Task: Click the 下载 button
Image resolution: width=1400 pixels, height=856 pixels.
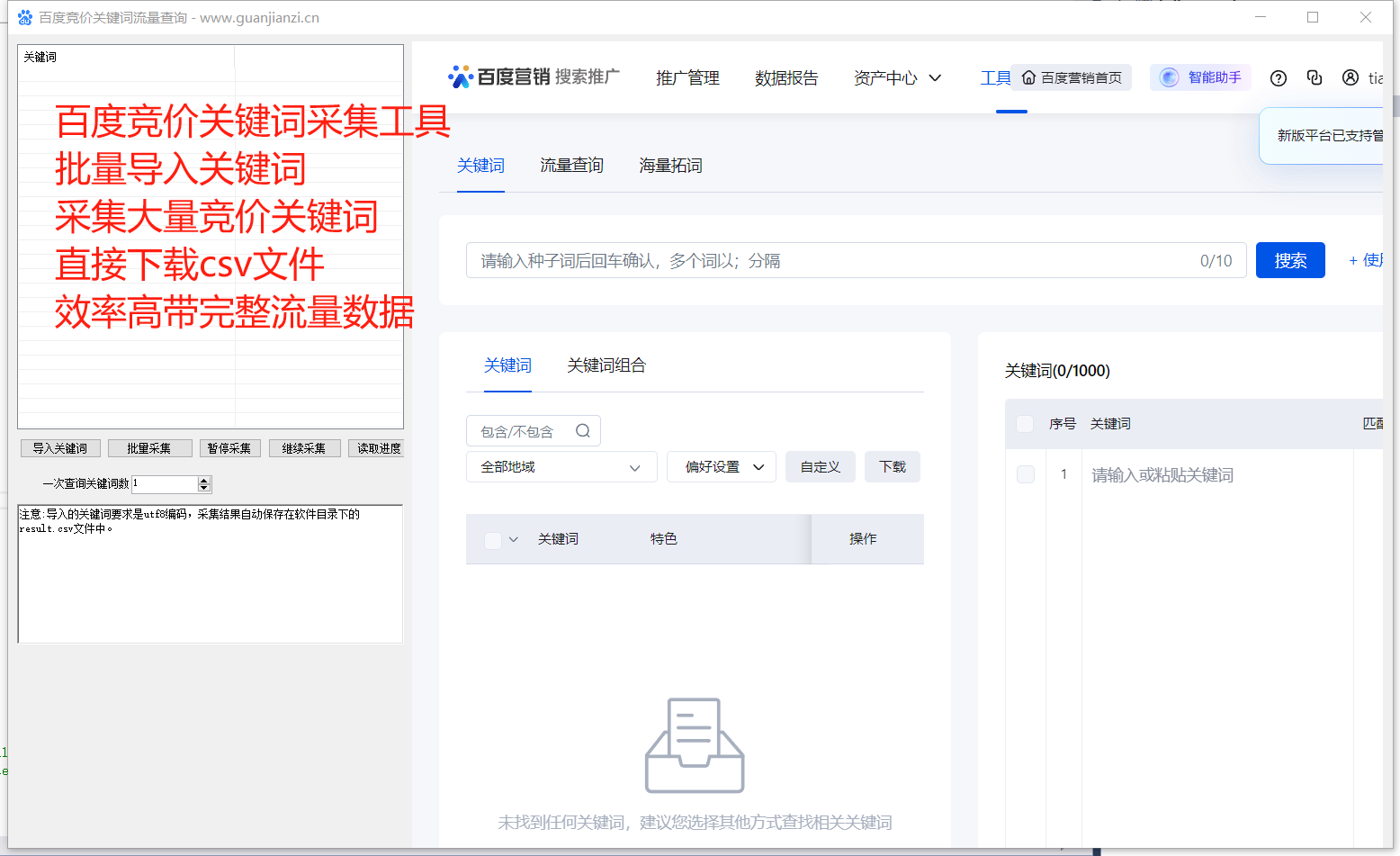Action: click(x=893, y=467)
